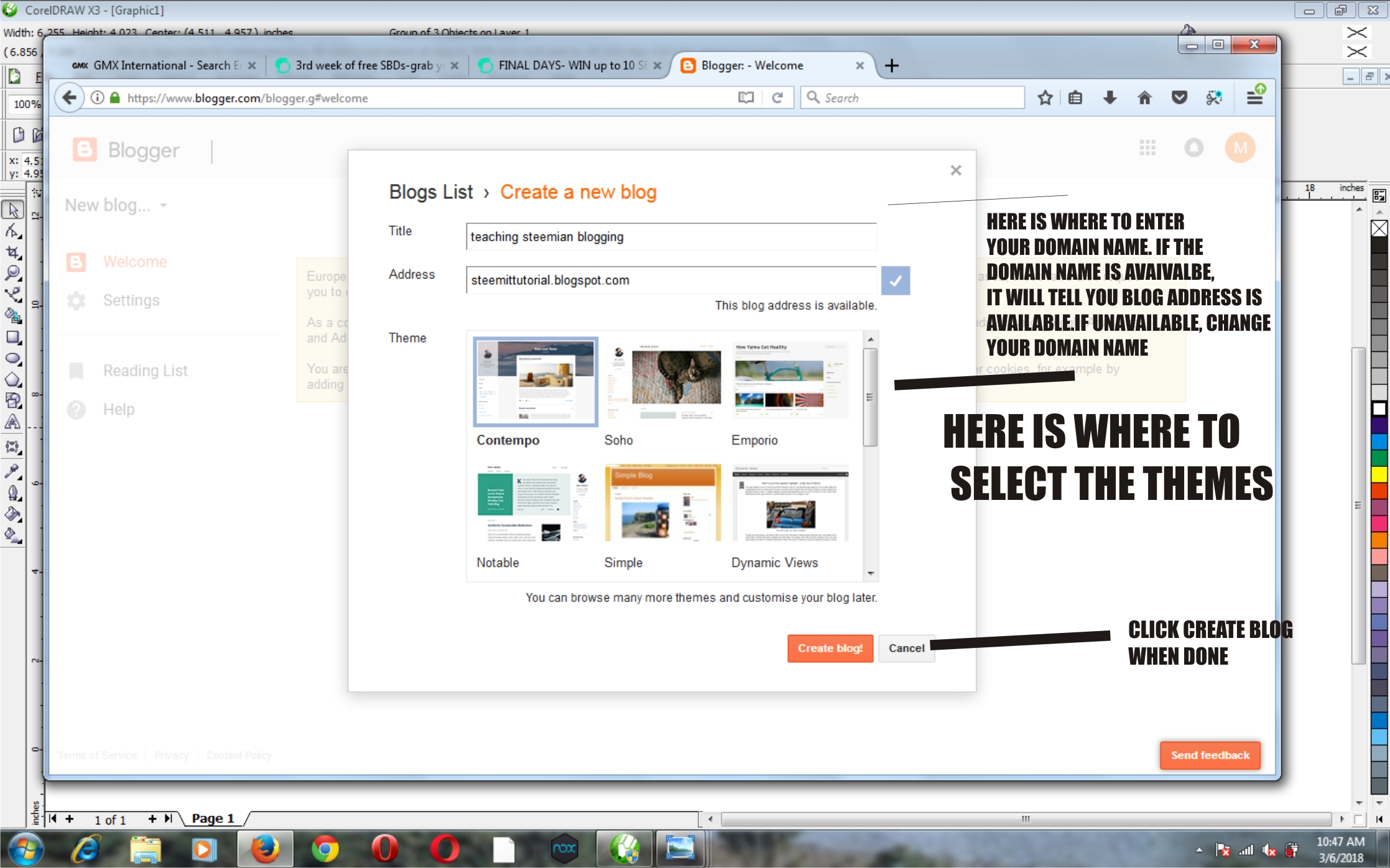Reload the Blogger page in Firefox
Screen dimensions: 1390x868
tap(777, 98)
